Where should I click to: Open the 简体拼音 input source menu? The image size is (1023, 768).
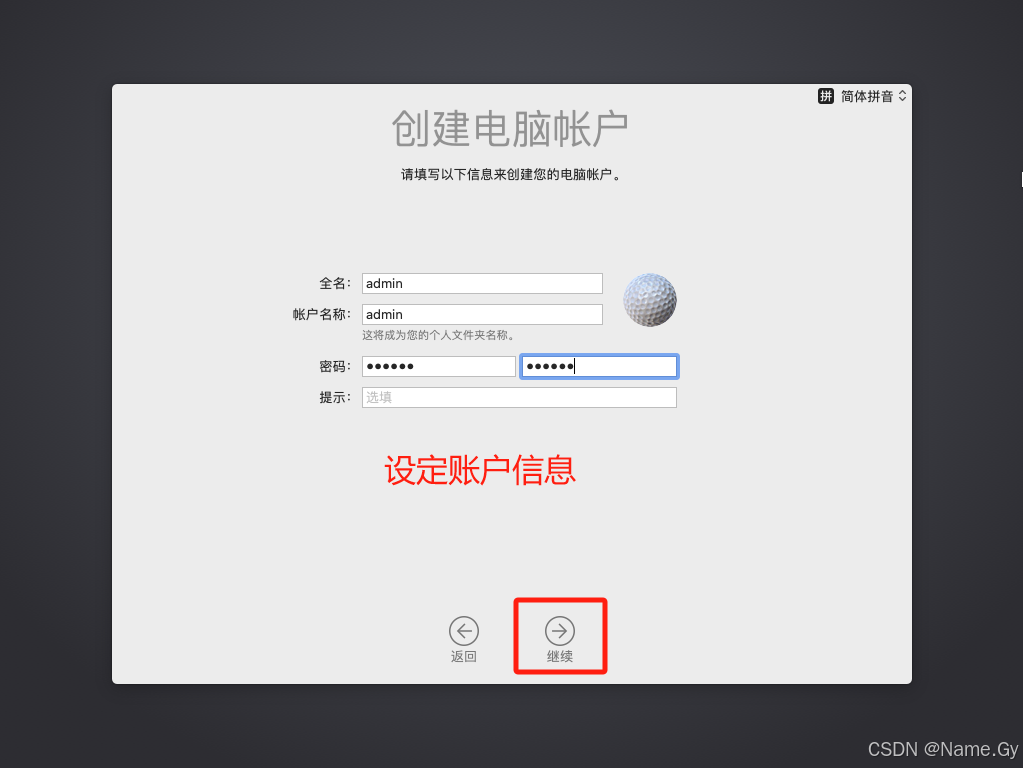click(862, 97)
